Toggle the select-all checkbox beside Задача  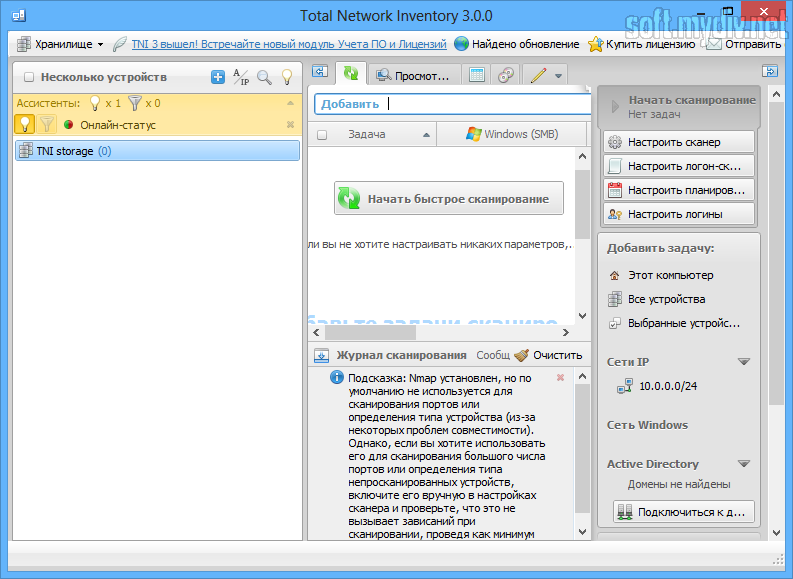[x=322, y=135]
